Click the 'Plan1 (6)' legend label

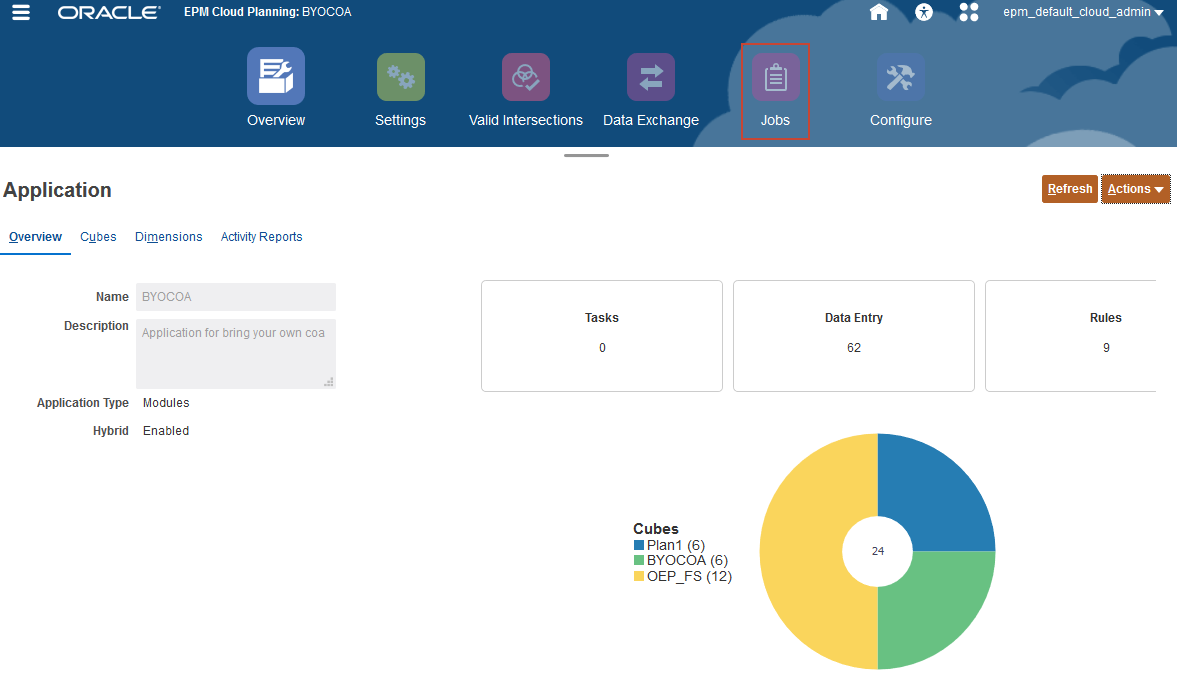coord(676,546)
